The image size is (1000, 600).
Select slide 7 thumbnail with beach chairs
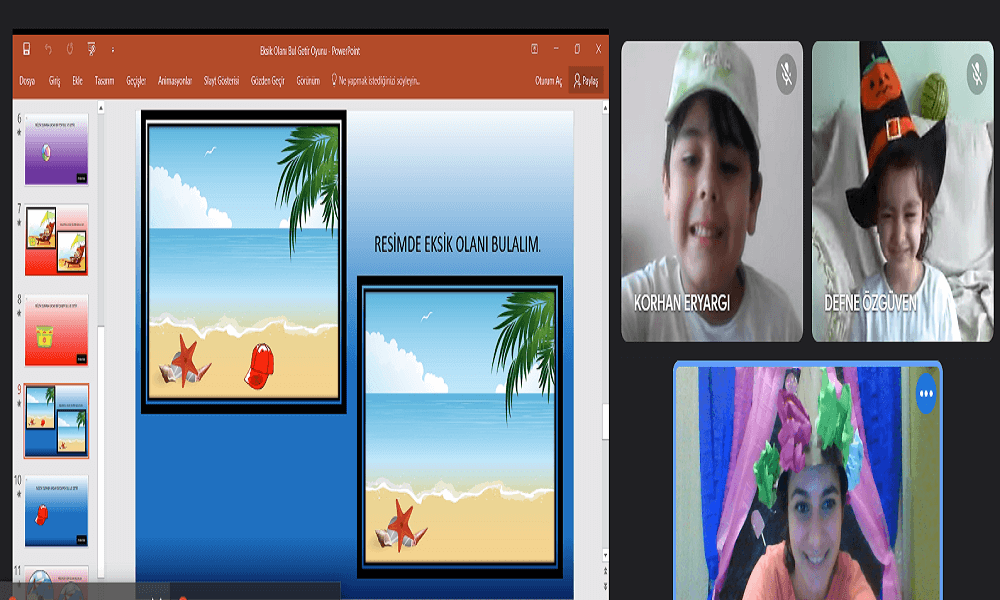(56, 240)
